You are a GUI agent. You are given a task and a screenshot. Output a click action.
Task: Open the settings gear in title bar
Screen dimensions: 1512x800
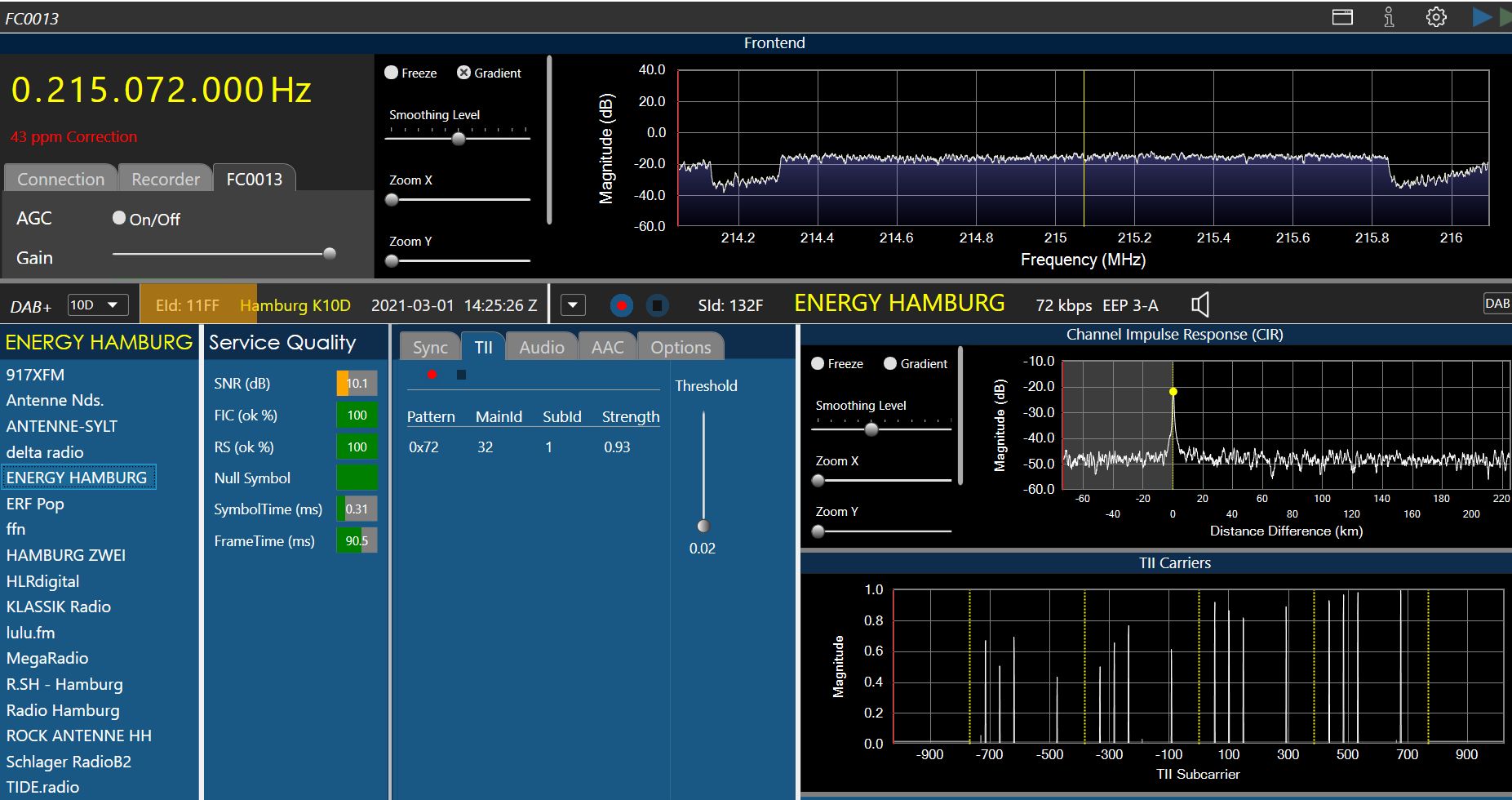pyautogui.click(x=1436, y=17)
